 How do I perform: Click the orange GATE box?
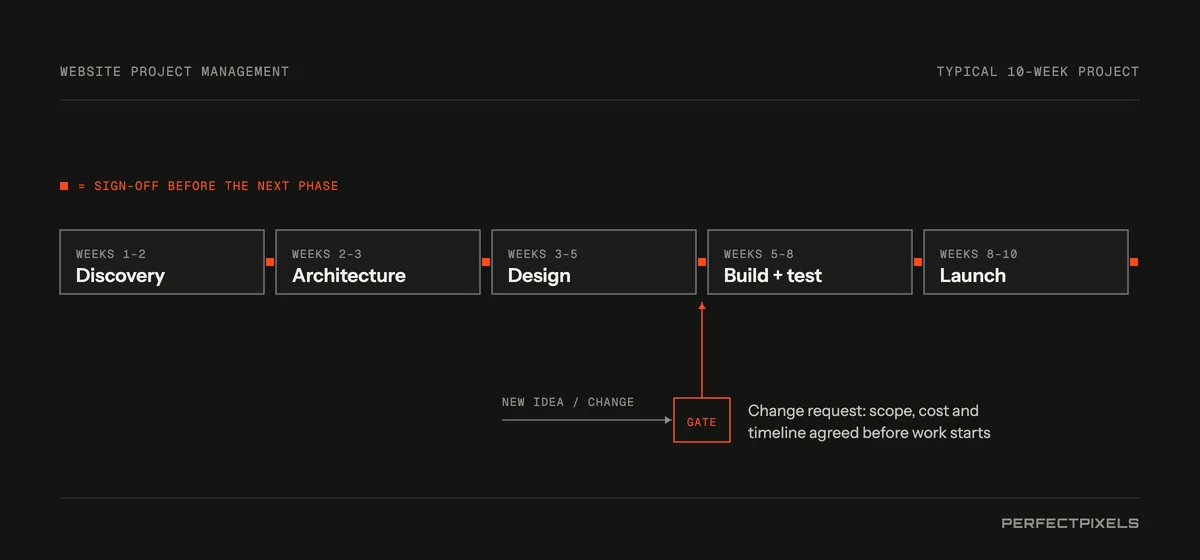[x=702, y=420]
